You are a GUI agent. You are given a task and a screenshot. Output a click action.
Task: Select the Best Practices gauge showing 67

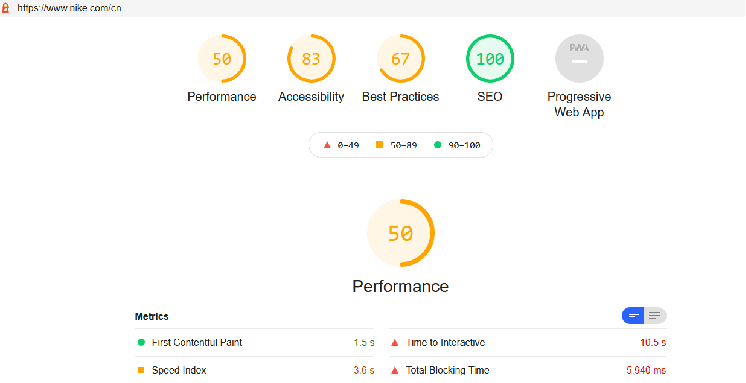click(x=401, y=59)
